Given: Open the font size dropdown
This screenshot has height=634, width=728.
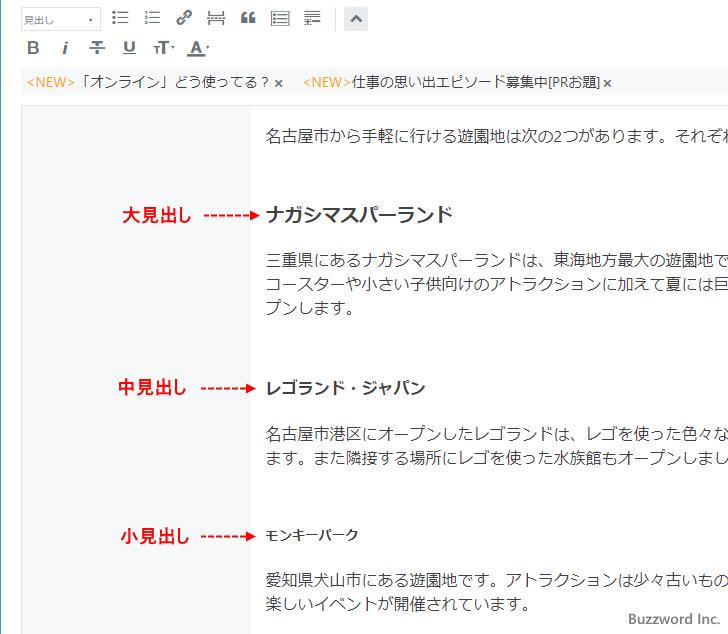Looking at the screenshot, I should (x=163, y=48).
